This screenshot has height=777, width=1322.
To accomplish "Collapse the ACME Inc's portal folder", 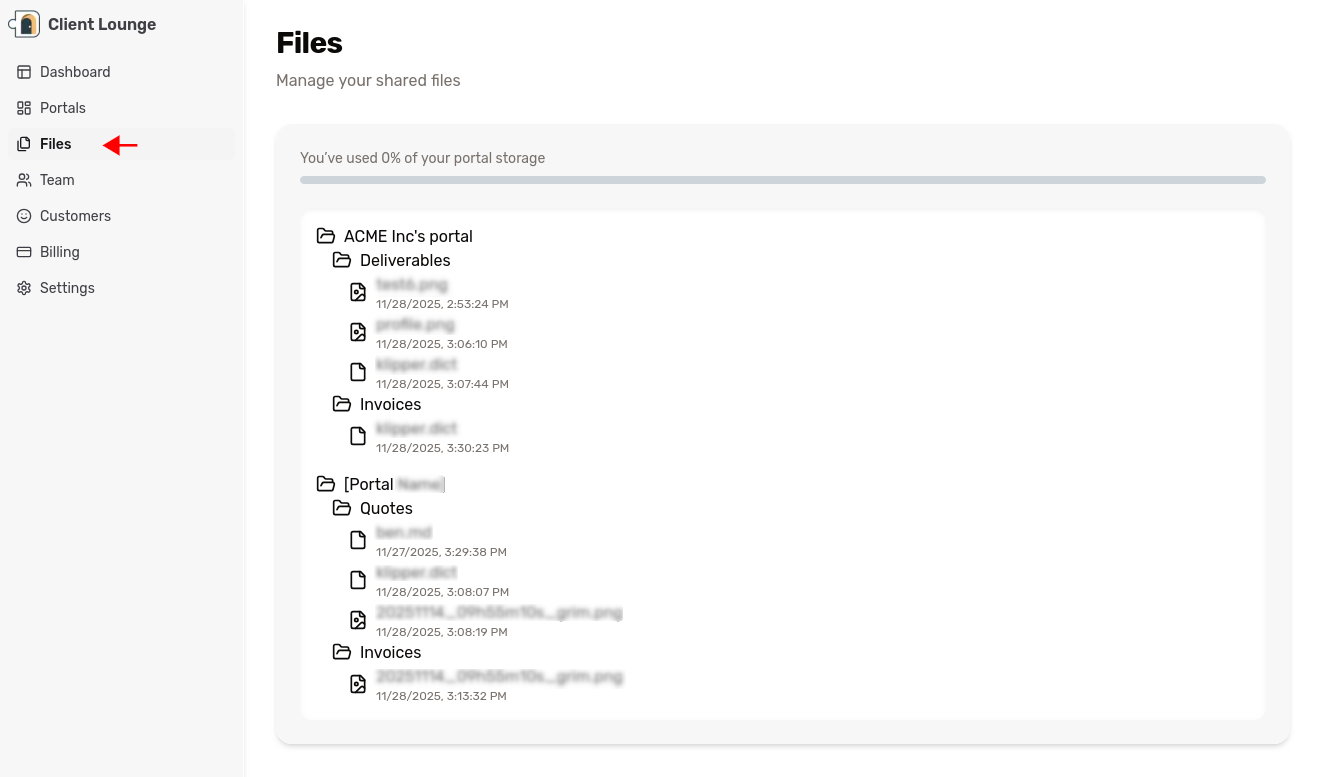I will [326, 235].
